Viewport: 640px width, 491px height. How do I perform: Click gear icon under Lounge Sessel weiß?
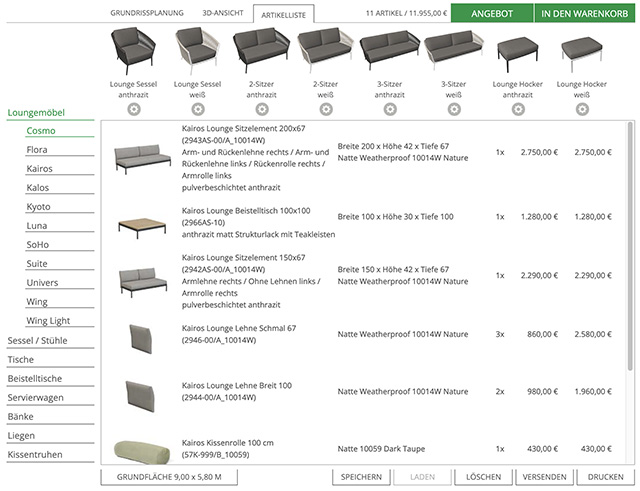[x=197, y=108]
